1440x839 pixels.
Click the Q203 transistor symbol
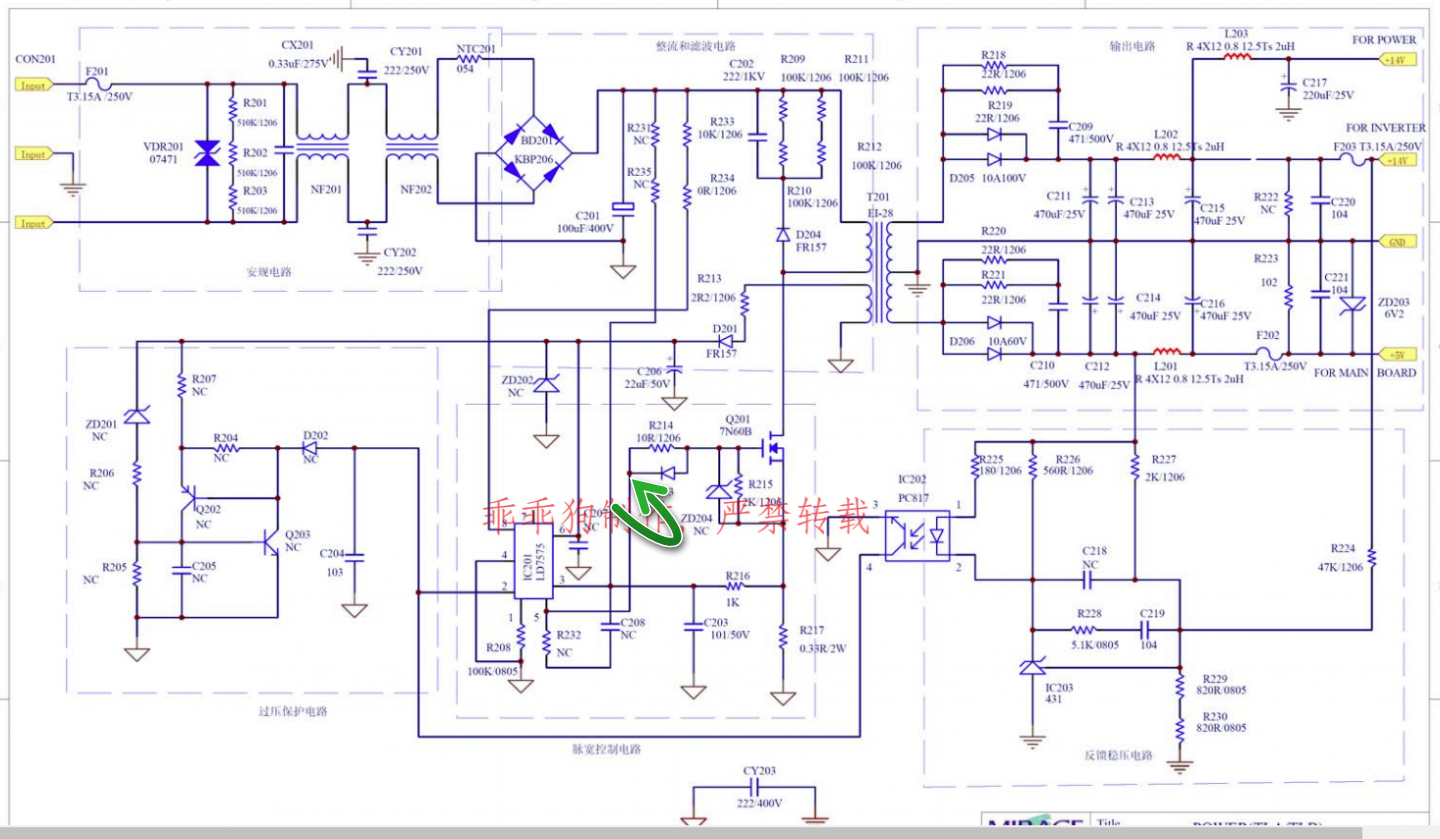point(268,541)
